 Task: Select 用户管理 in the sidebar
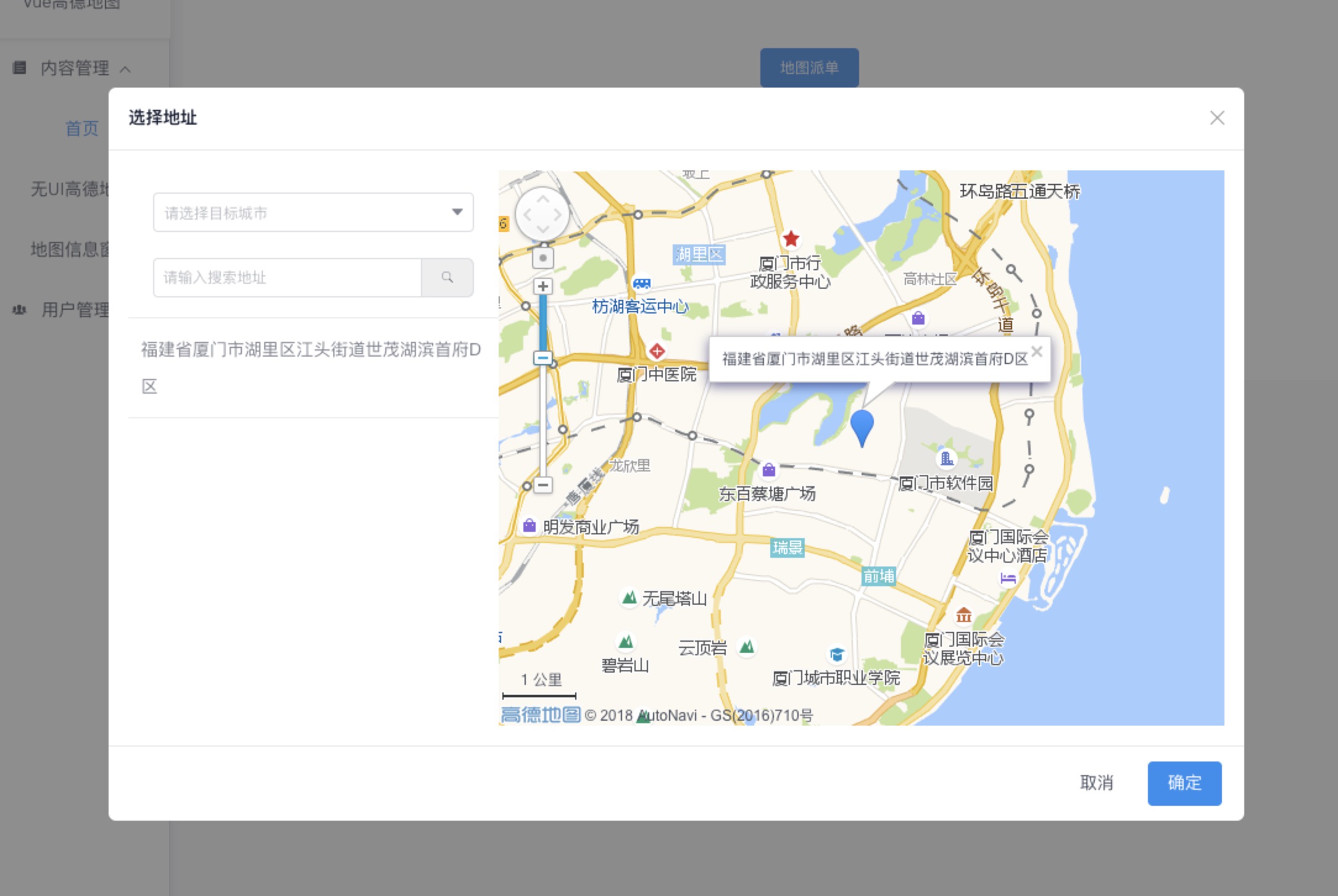tap(74, 310)
